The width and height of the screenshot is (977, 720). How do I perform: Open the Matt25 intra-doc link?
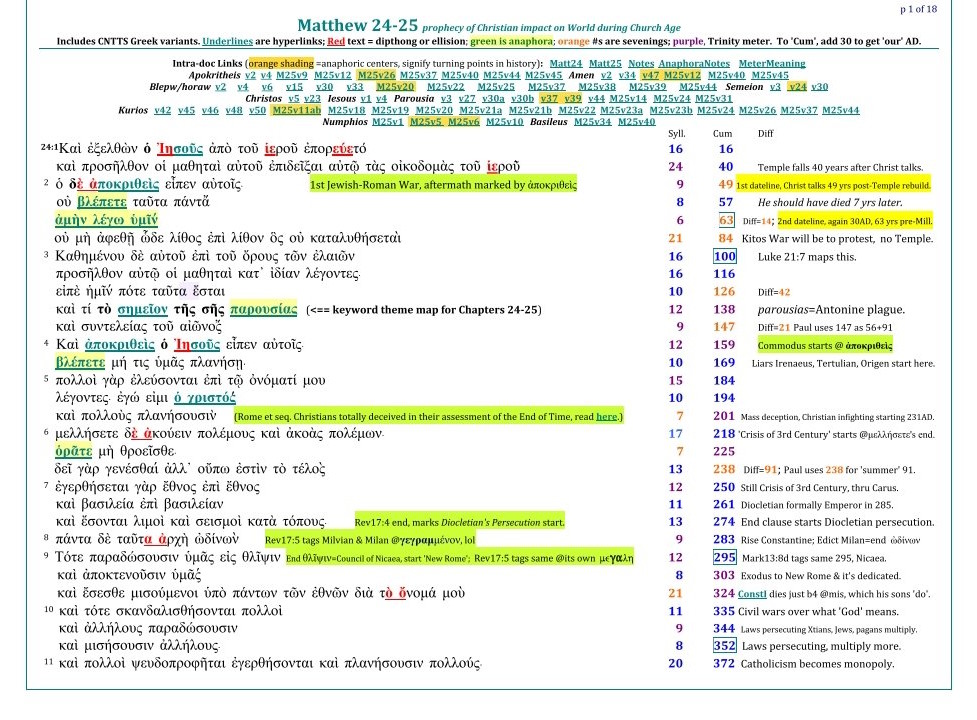[x=605, y=64]
